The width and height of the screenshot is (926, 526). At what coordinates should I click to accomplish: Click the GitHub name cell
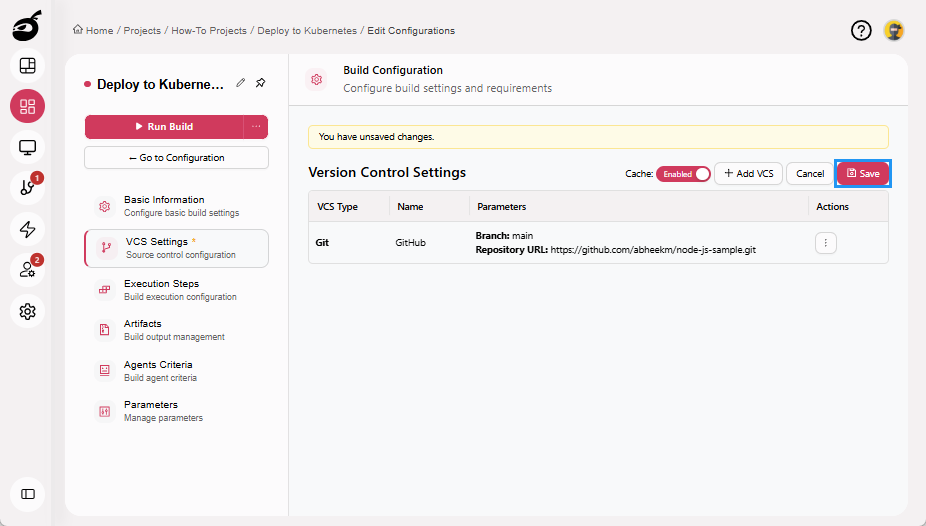click(410, 243)
